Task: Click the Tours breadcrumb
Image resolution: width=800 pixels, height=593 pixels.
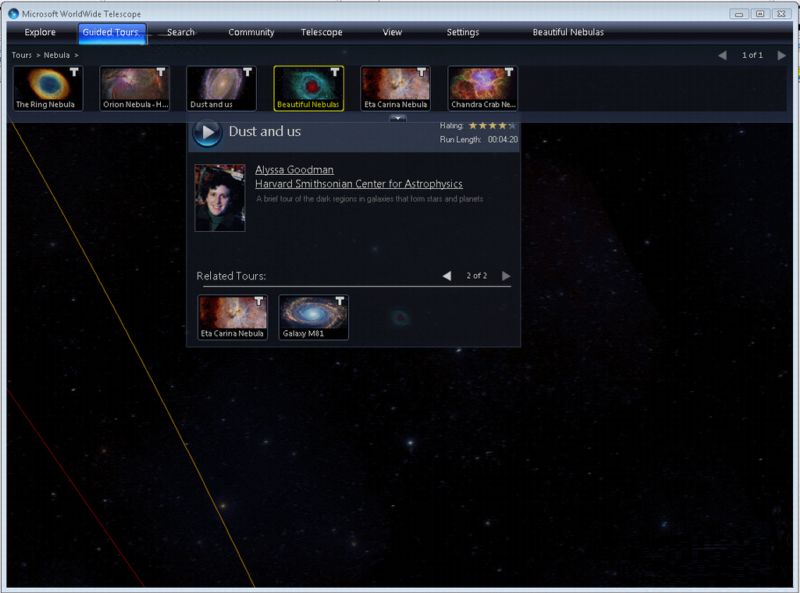Action: (21, 55)
